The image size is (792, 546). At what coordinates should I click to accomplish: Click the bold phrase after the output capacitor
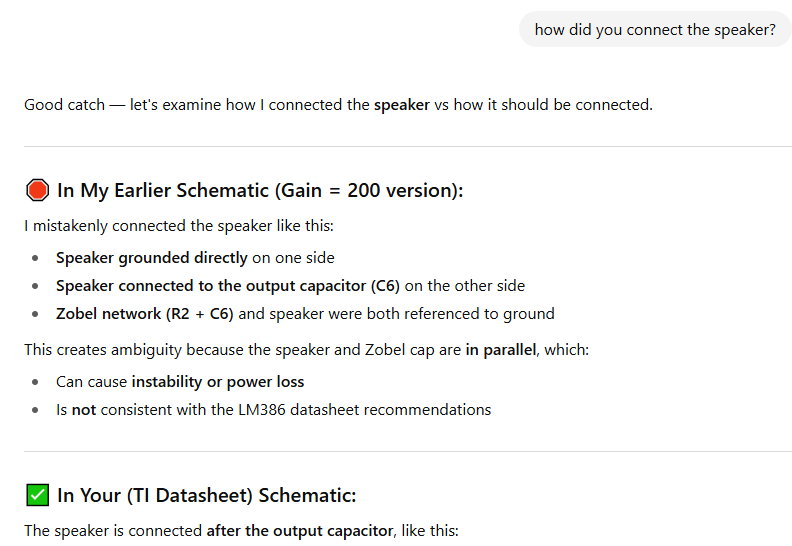pyautogui.click(x=300, y=531)
